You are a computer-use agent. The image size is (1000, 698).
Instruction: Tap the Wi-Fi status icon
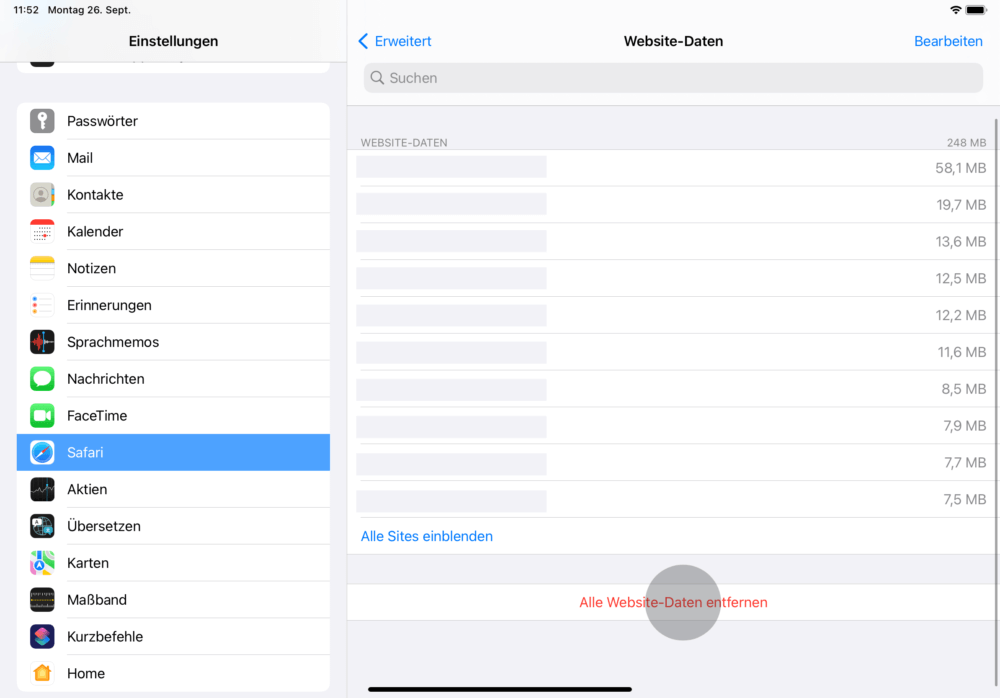(x=955, y=10)
